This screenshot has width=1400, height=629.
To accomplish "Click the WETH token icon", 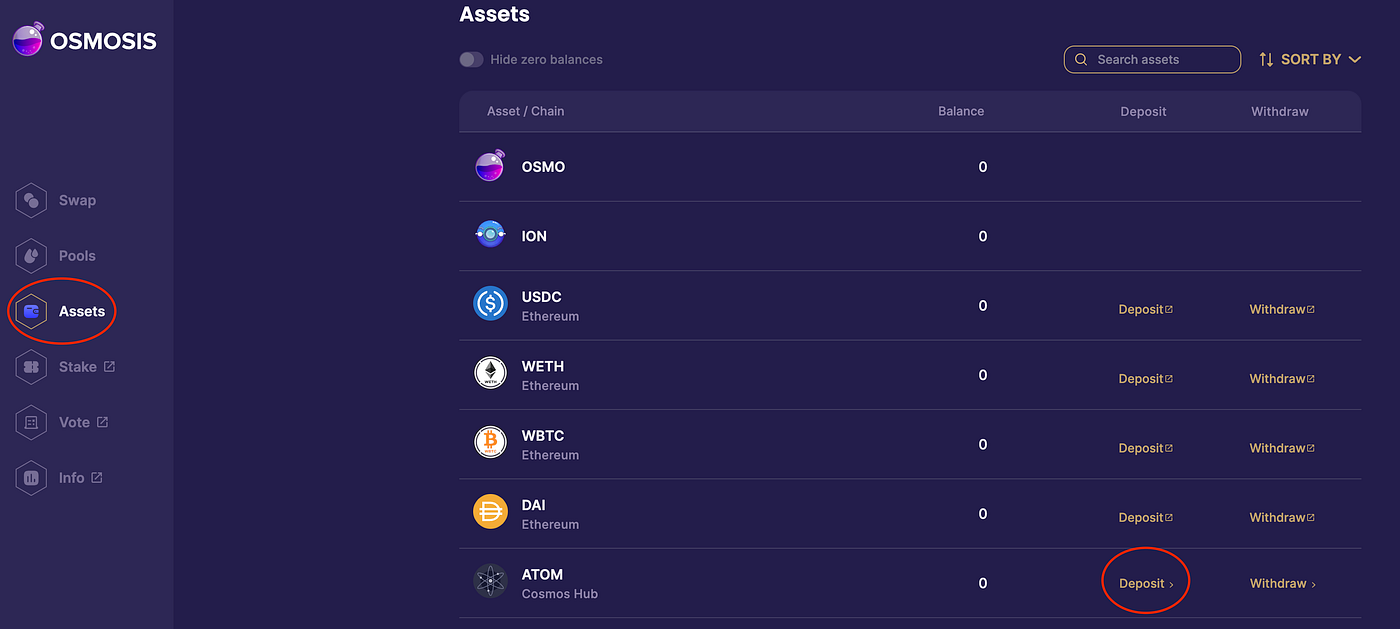I will click(490, 373).
